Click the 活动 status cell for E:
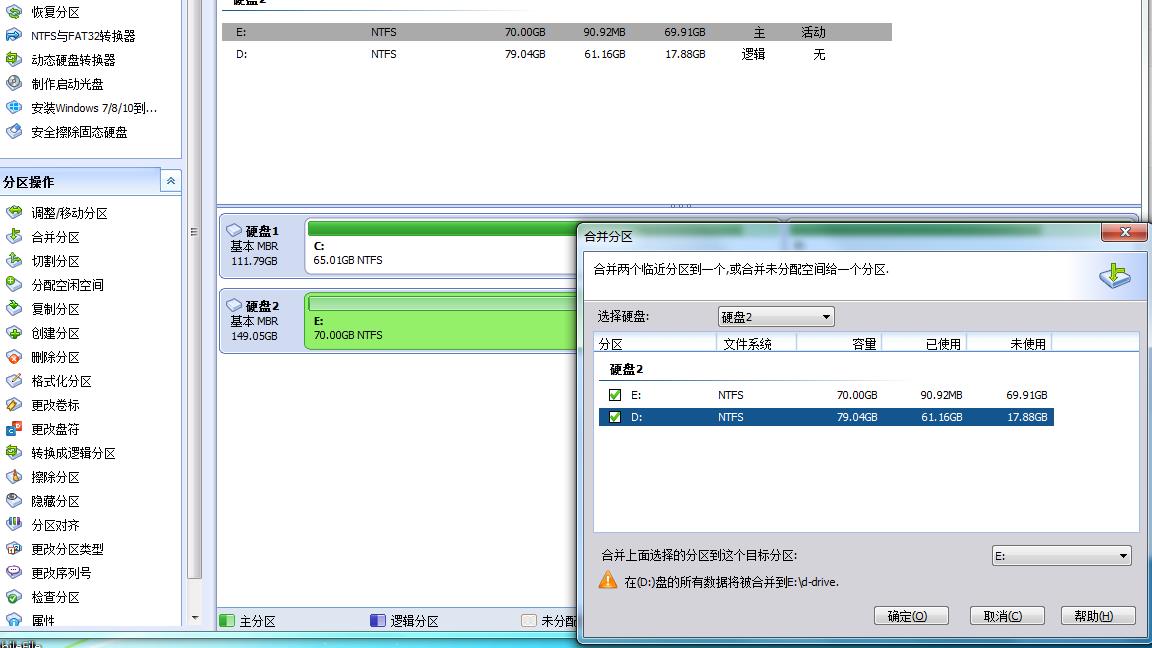 pyautogui.click(x=813, y=32)
